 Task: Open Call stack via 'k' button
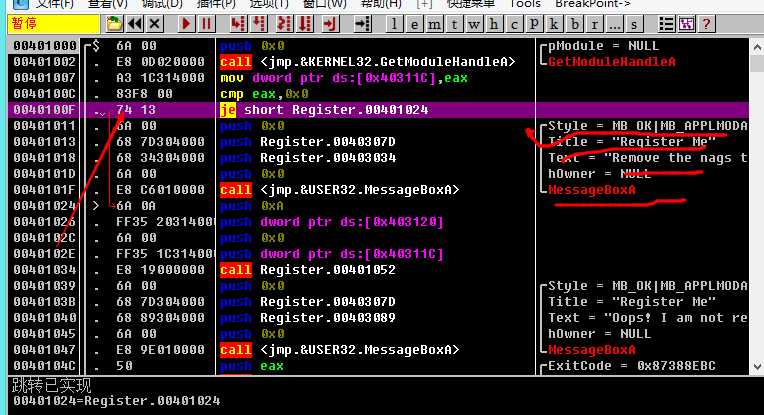pos(554,23)
